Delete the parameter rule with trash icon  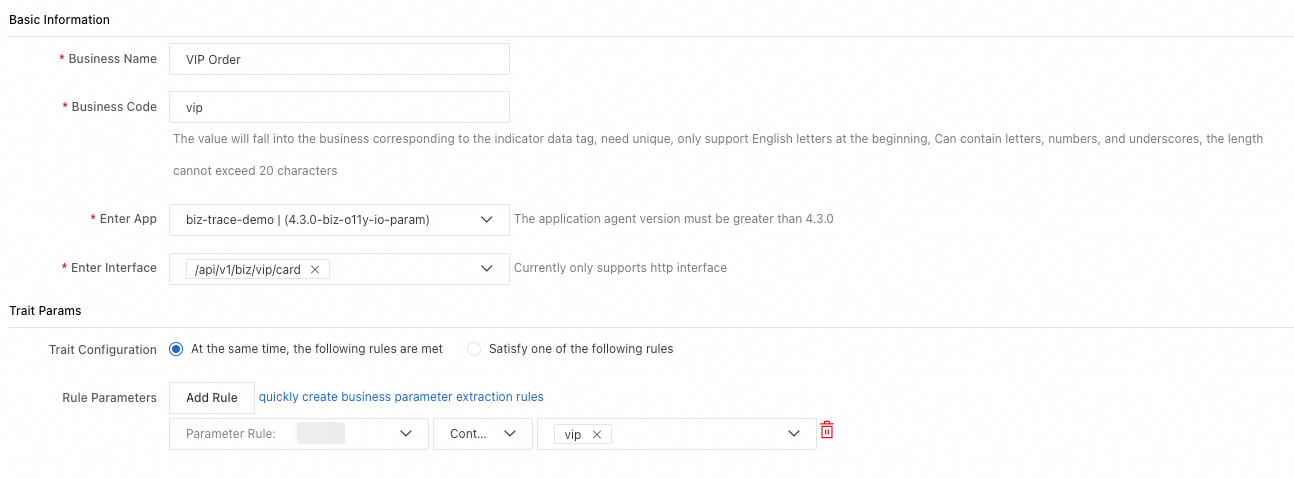click(x=827, y=431)
